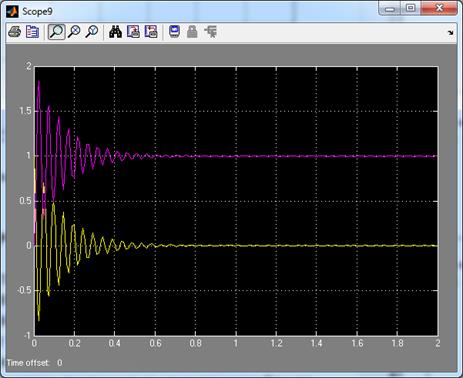Maximize the Scope9 window
The width and height of the screenshot is (463, 378).
411,8
